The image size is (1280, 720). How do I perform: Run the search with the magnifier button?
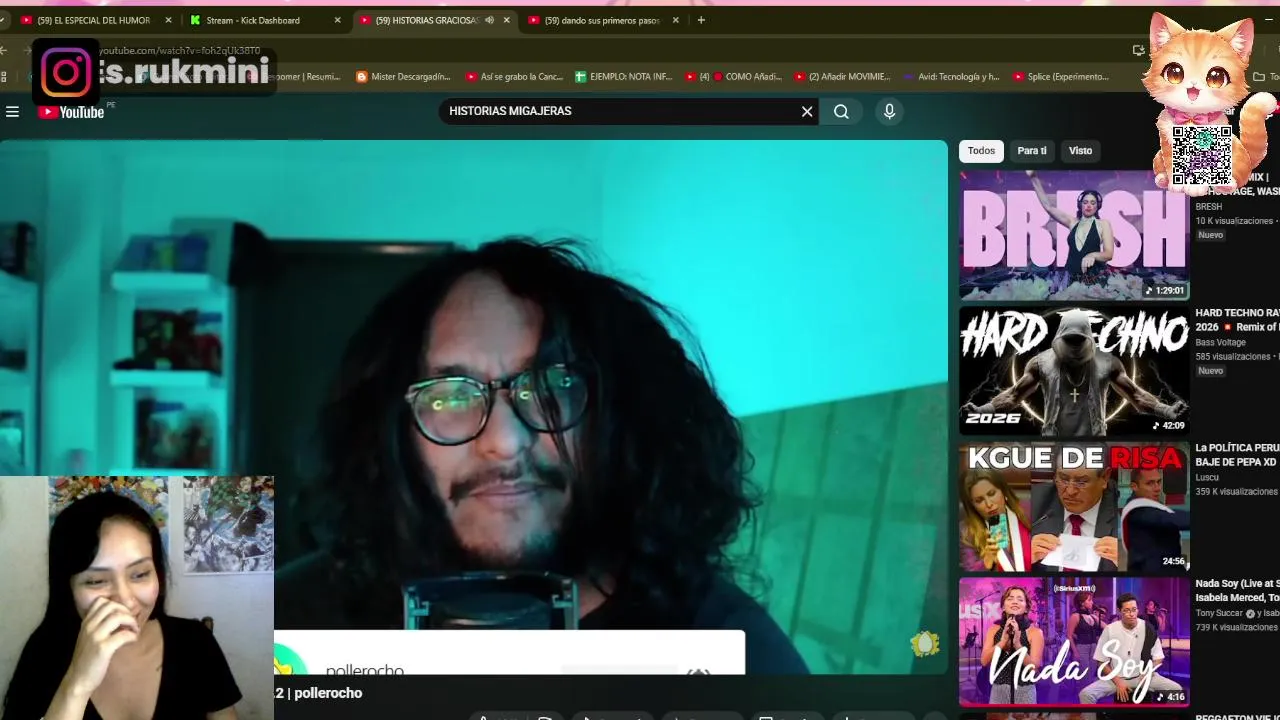(841, 112)
